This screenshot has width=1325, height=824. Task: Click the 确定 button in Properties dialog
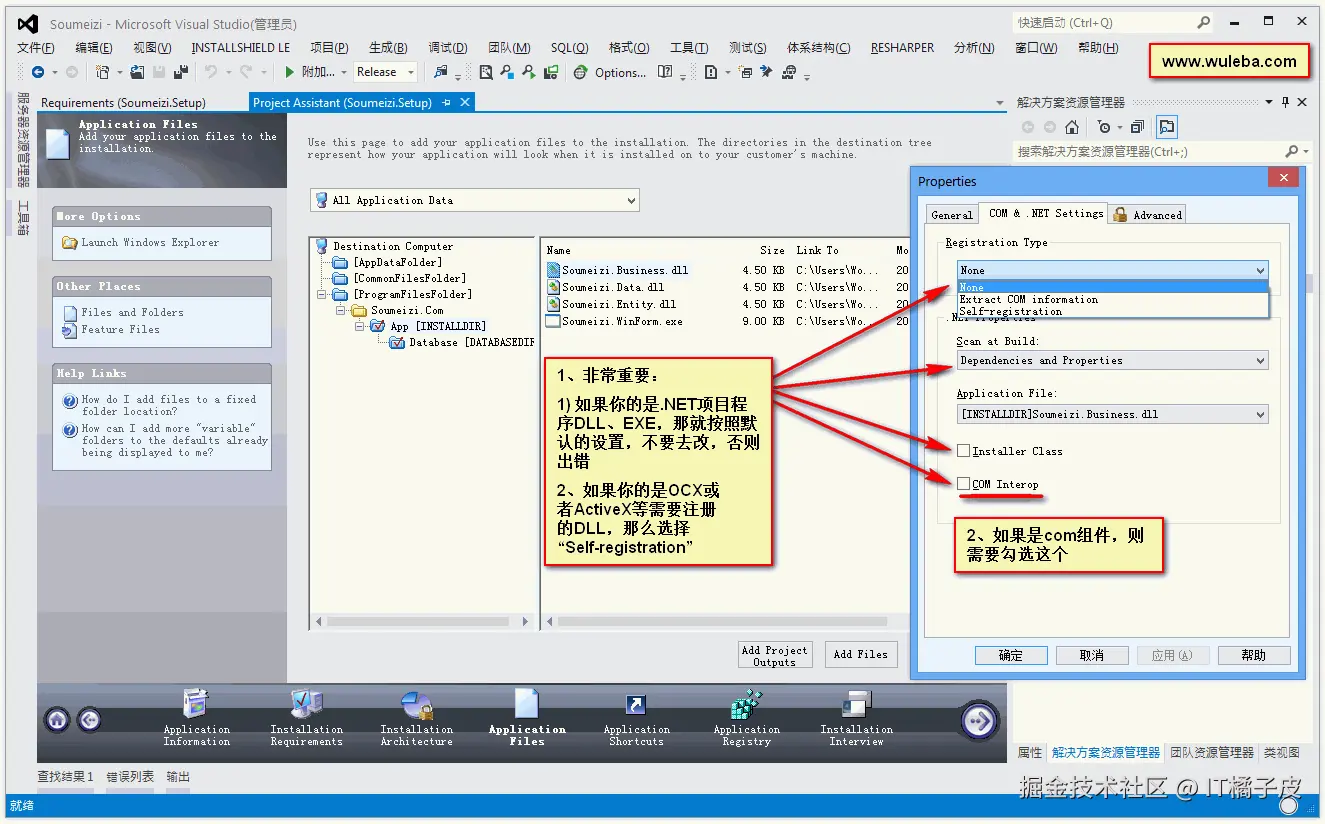(1011, 655)
